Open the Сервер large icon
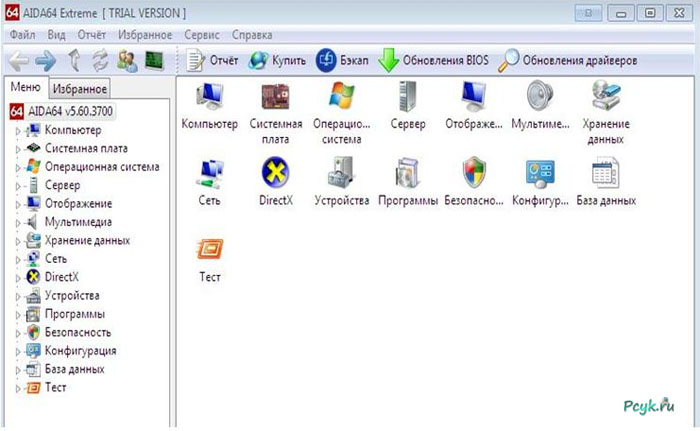Image resolution: width=700 pixels, height=431 pixels. click(407, 96)
